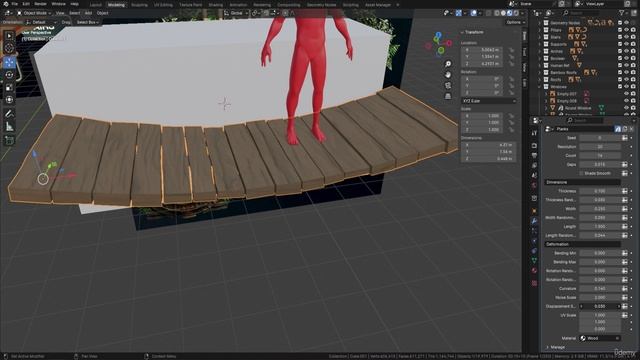Switch to the Layout workspace tab

pos(96,5)
